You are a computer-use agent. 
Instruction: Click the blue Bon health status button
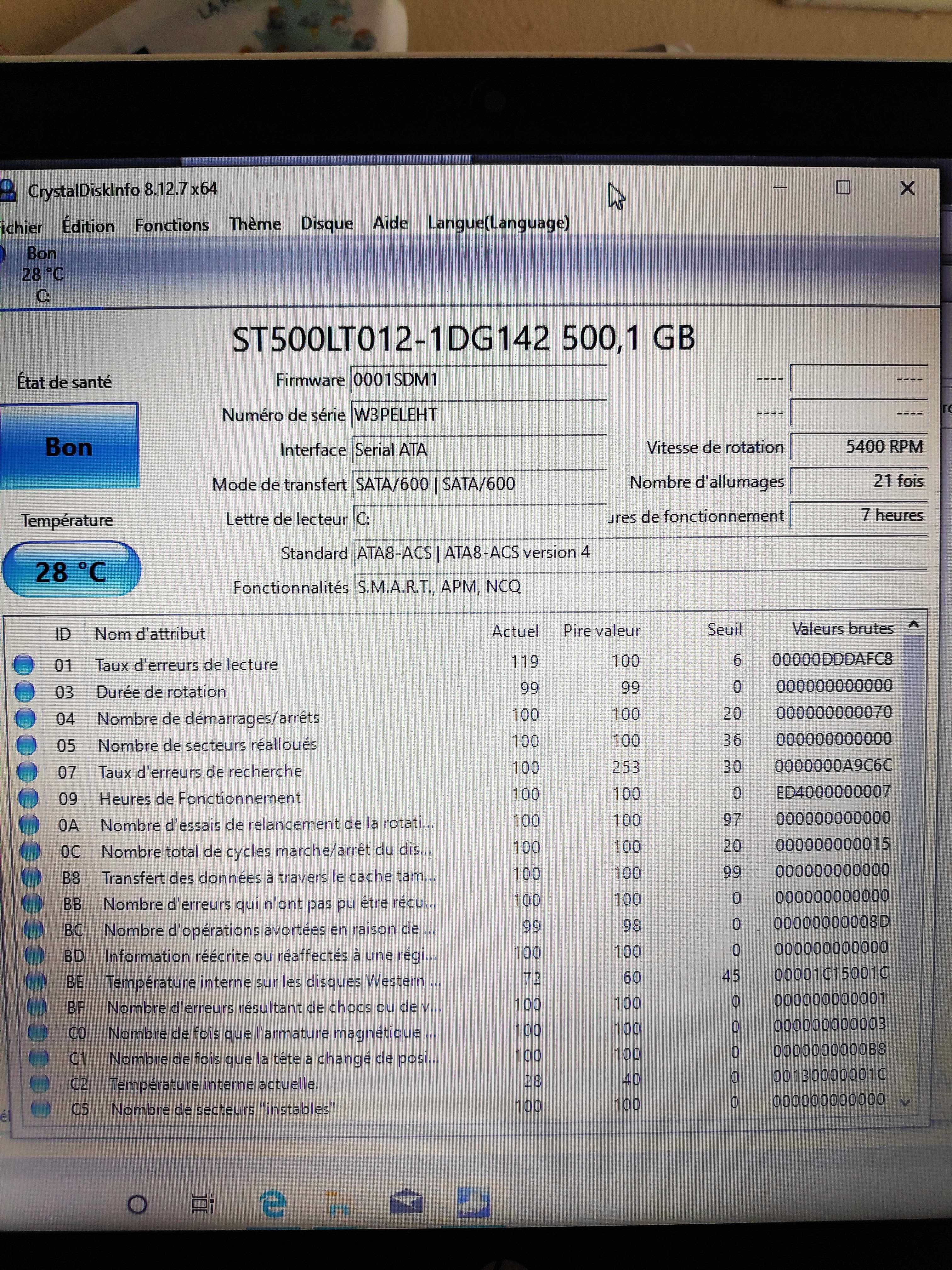click(69, 447)
